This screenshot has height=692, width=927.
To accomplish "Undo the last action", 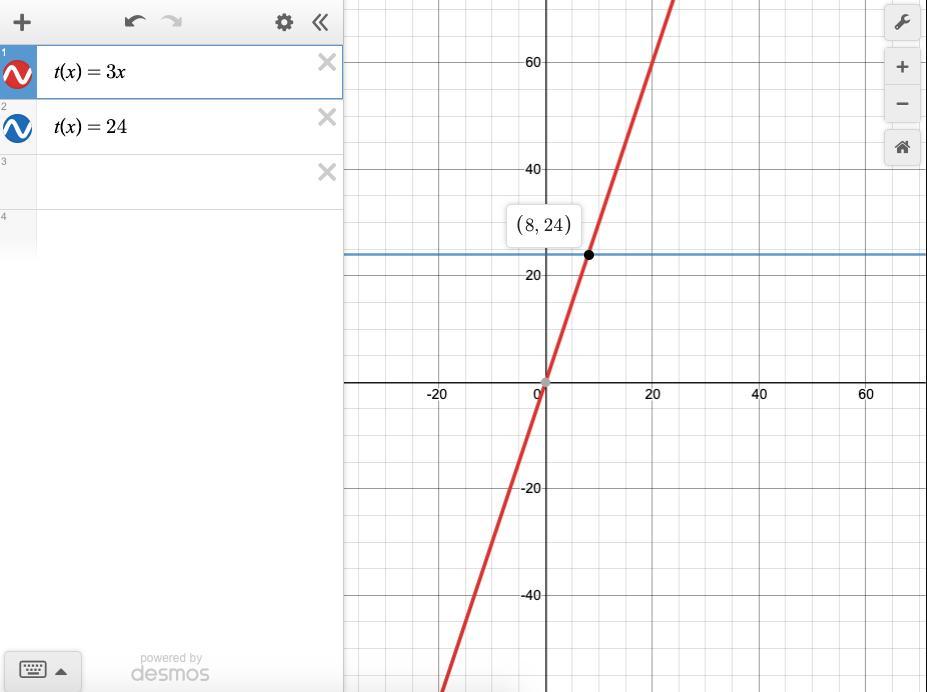I will point(135,22).
